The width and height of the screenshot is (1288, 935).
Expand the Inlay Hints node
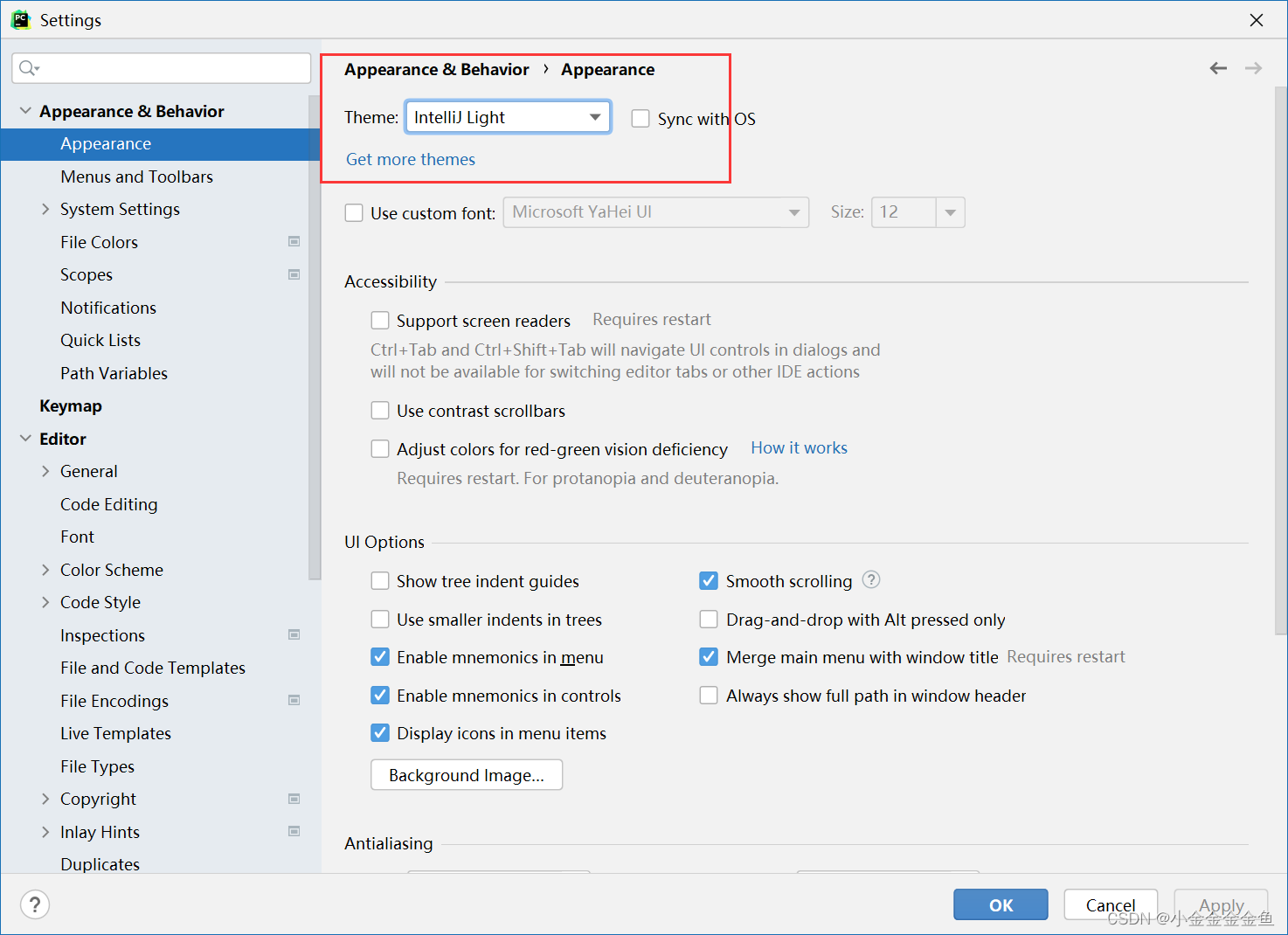coord(45,832)
